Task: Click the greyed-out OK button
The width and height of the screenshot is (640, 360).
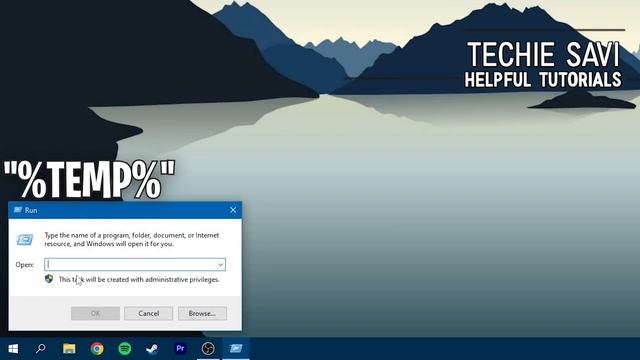Action: tap(96, 313)
